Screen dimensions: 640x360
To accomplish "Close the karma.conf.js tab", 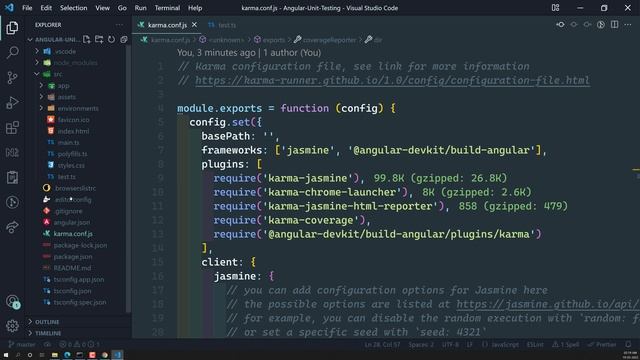I will point(195,25).
